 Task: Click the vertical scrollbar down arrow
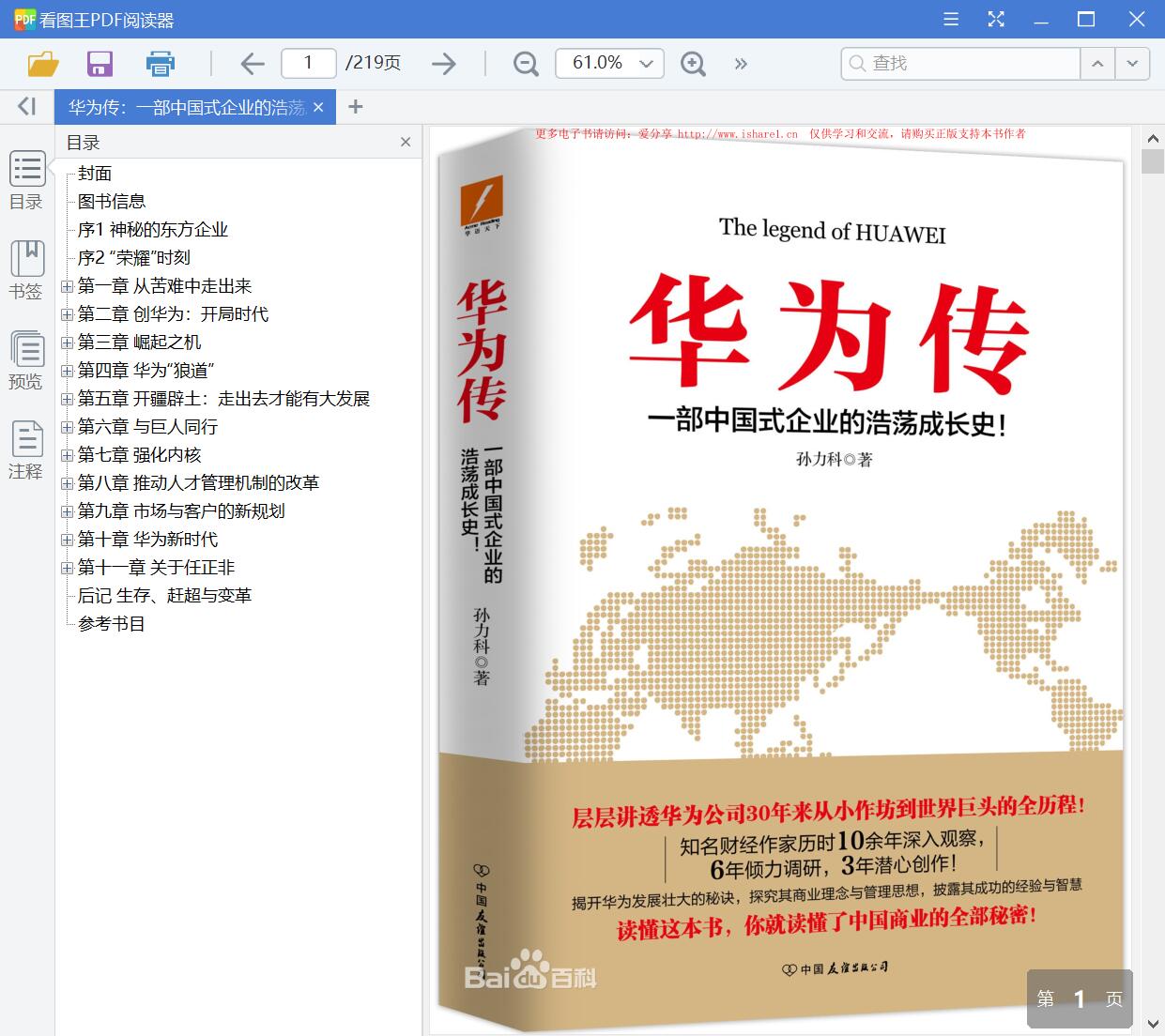(1153, 1023)
